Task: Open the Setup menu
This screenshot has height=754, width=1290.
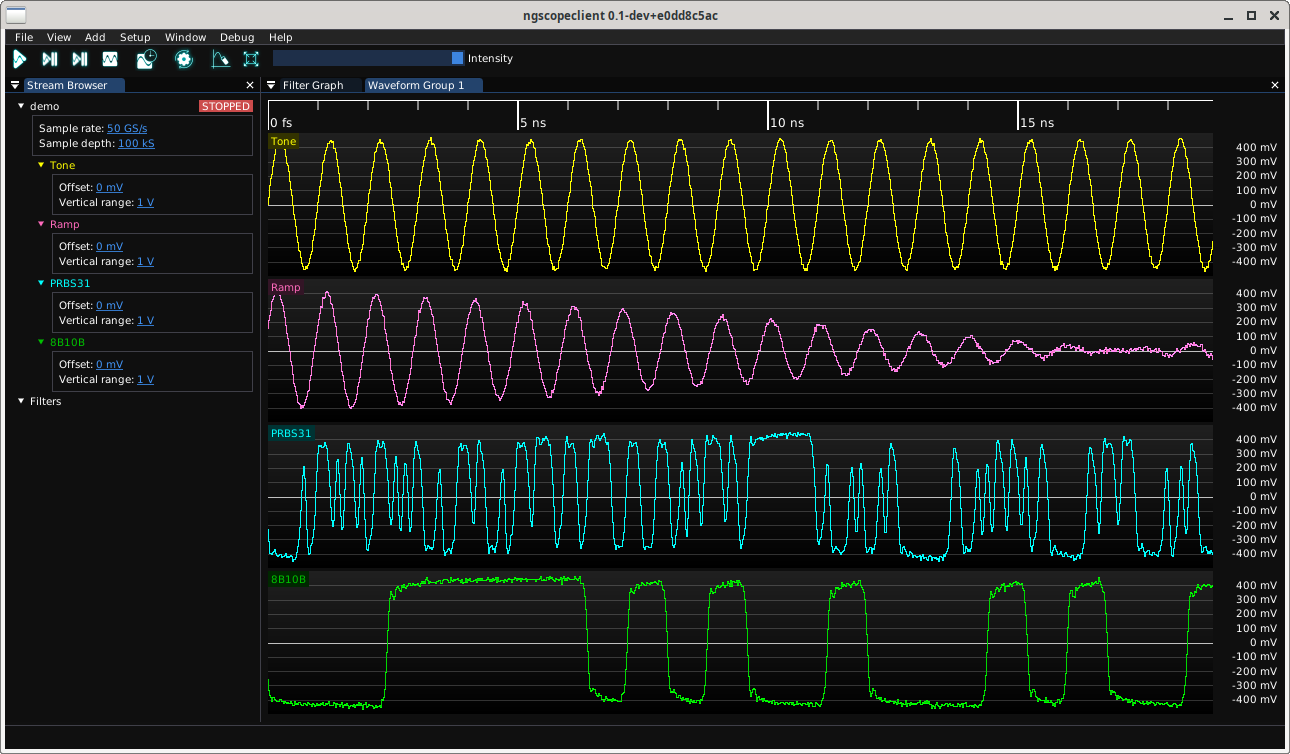Action: pyautogui.click(x=135, y=37)
